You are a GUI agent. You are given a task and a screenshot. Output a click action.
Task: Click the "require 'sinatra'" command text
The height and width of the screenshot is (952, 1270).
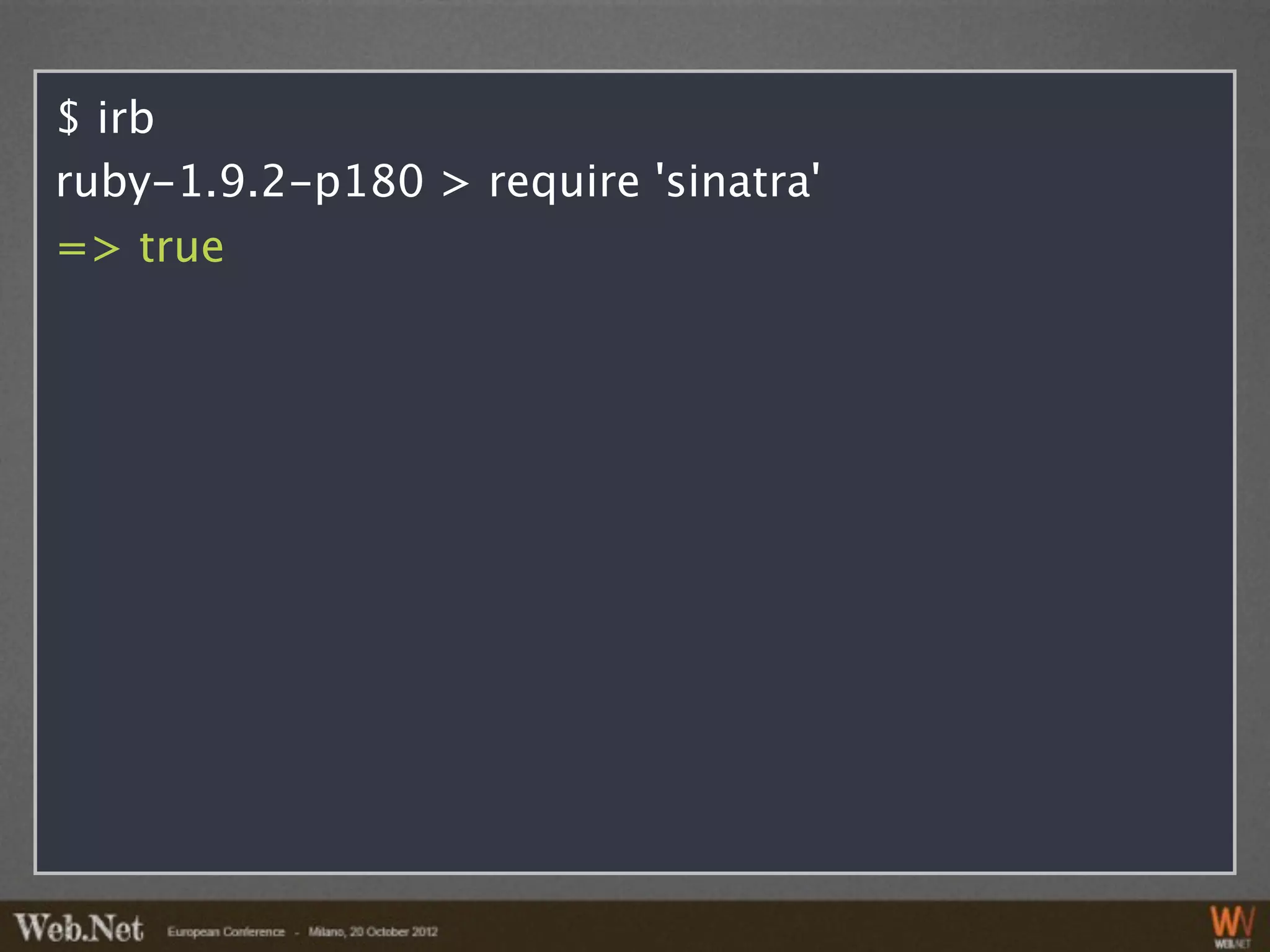pos(654,181)
